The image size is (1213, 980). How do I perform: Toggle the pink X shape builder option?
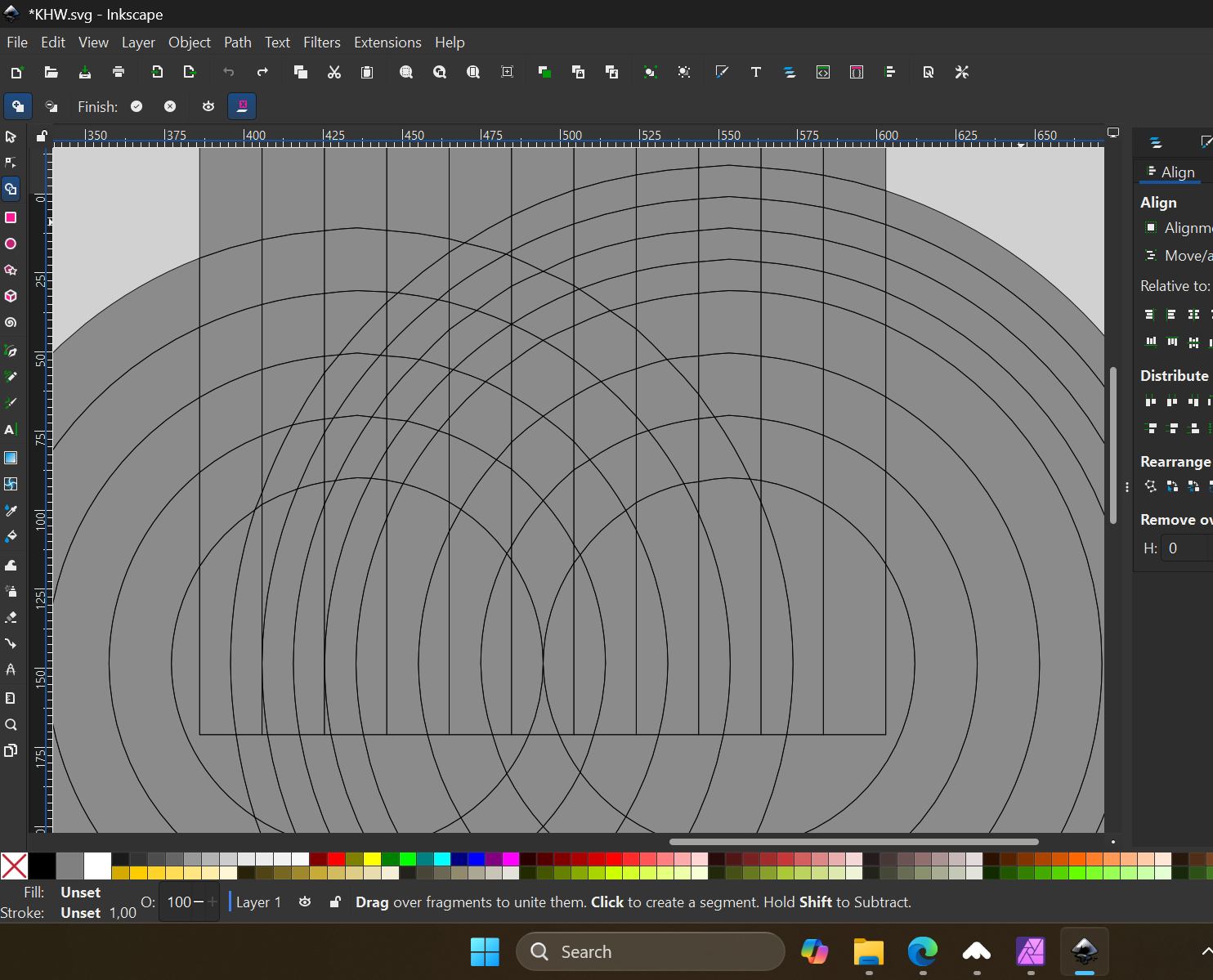pyautogui.click(x=242, y=106)
